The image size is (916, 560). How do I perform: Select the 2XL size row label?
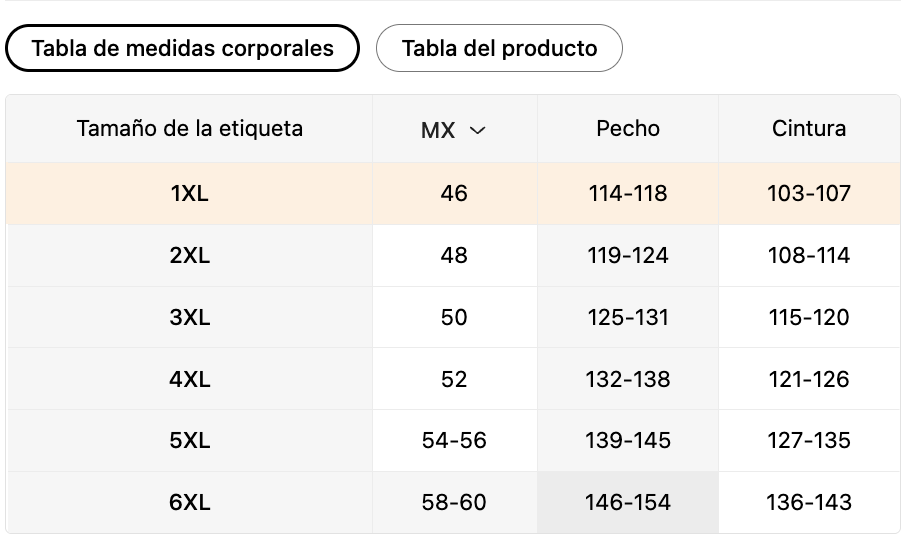point(189,255)
